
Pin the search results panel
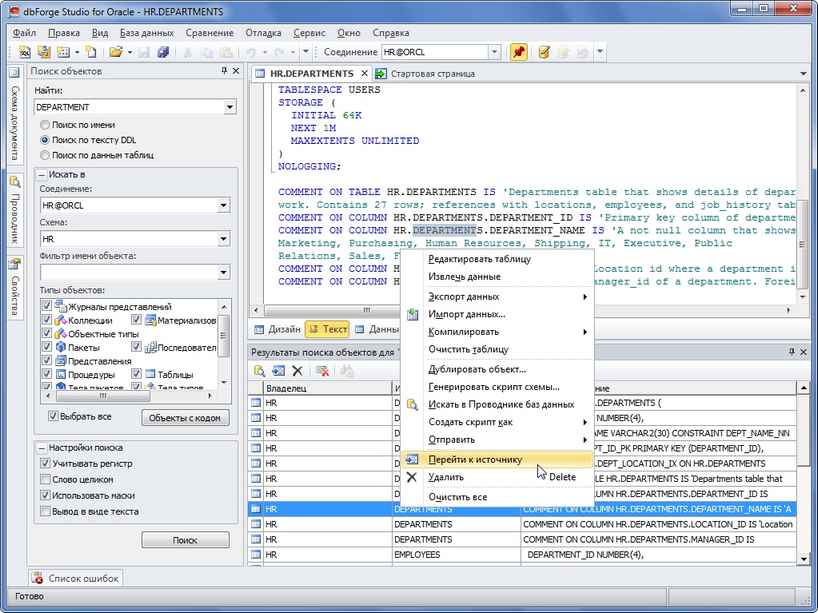tap(792, 352)
